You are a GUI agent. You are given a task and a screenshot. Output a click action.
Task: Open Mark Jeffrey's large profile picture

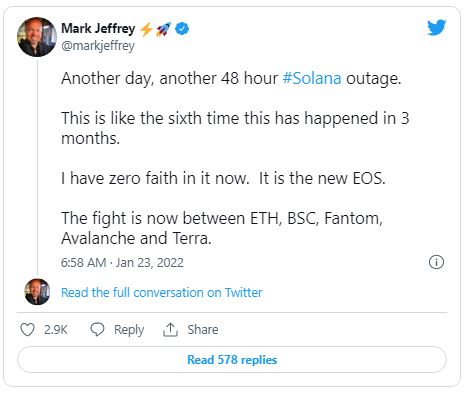(x=37, y=37)
